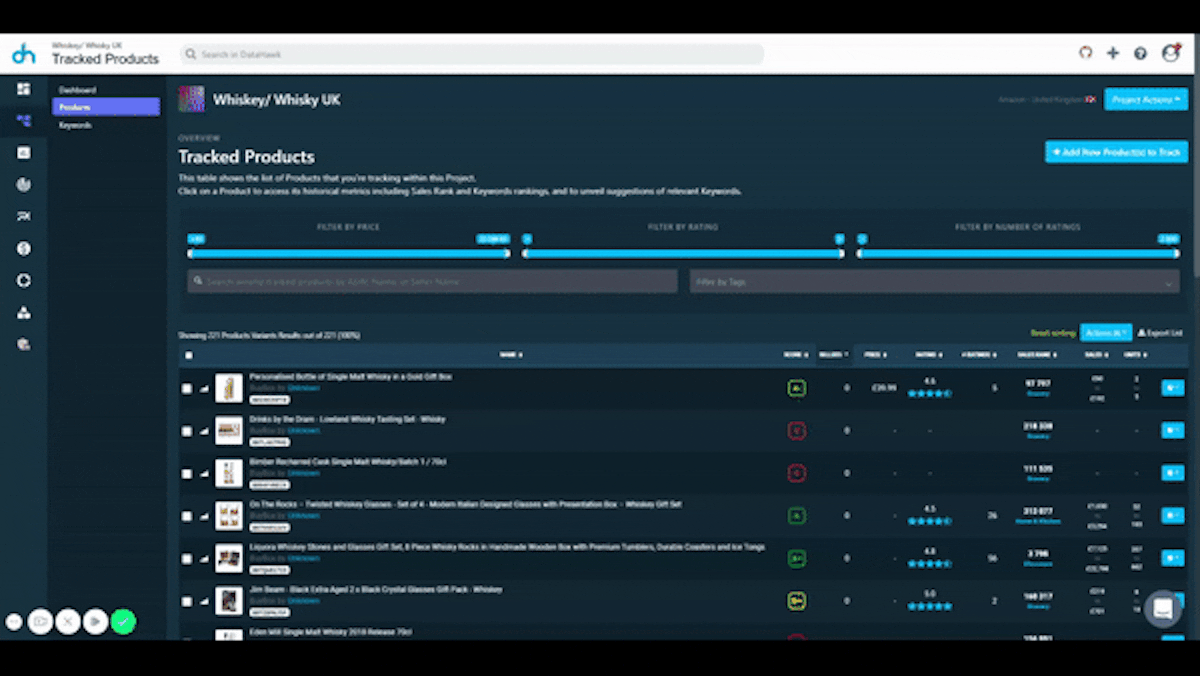Viewport: 1200px width, 676px height.
Task: Check the Bimber Recharred Cask row
Action: coord(187,474)
